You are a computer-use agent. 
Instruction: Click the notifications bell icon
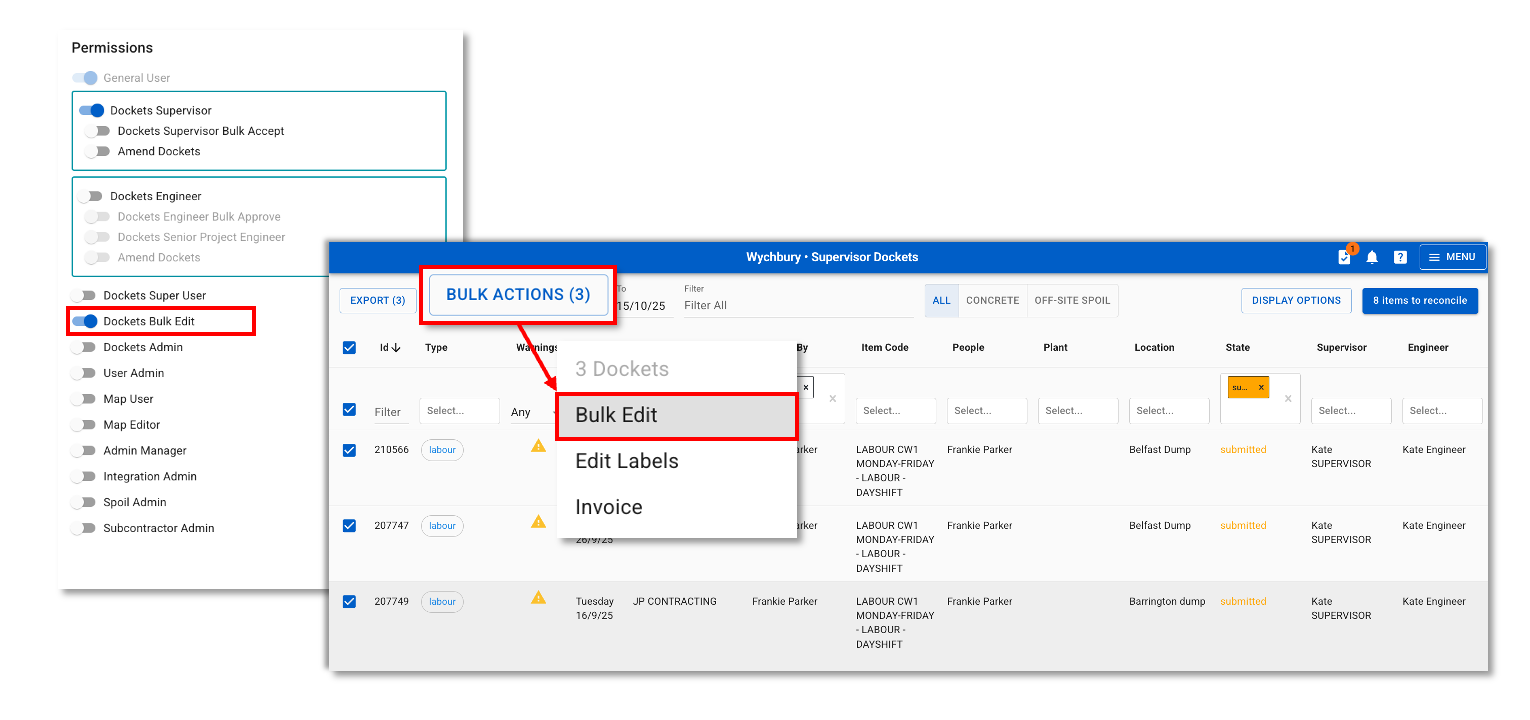1372,257
